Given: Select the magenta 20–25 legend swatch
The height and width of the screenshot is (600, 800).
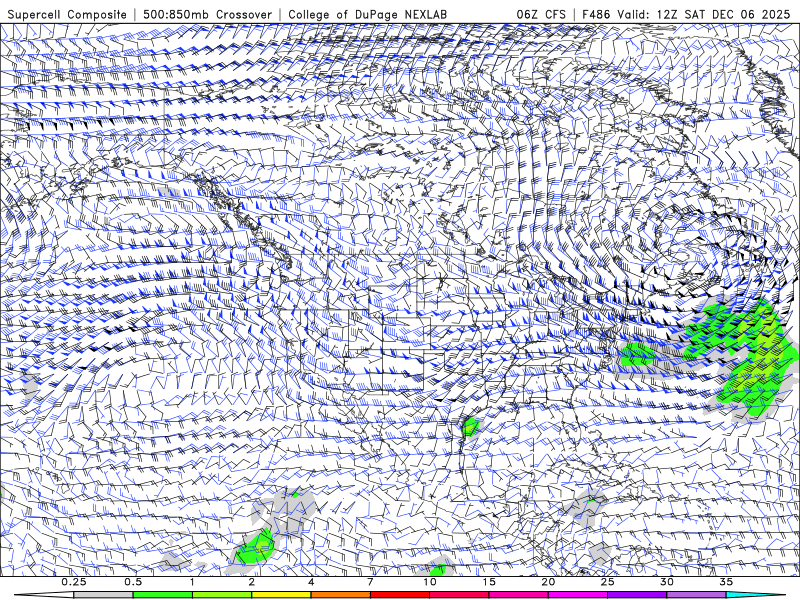Looking at the screenshot, I should (578, 595).
